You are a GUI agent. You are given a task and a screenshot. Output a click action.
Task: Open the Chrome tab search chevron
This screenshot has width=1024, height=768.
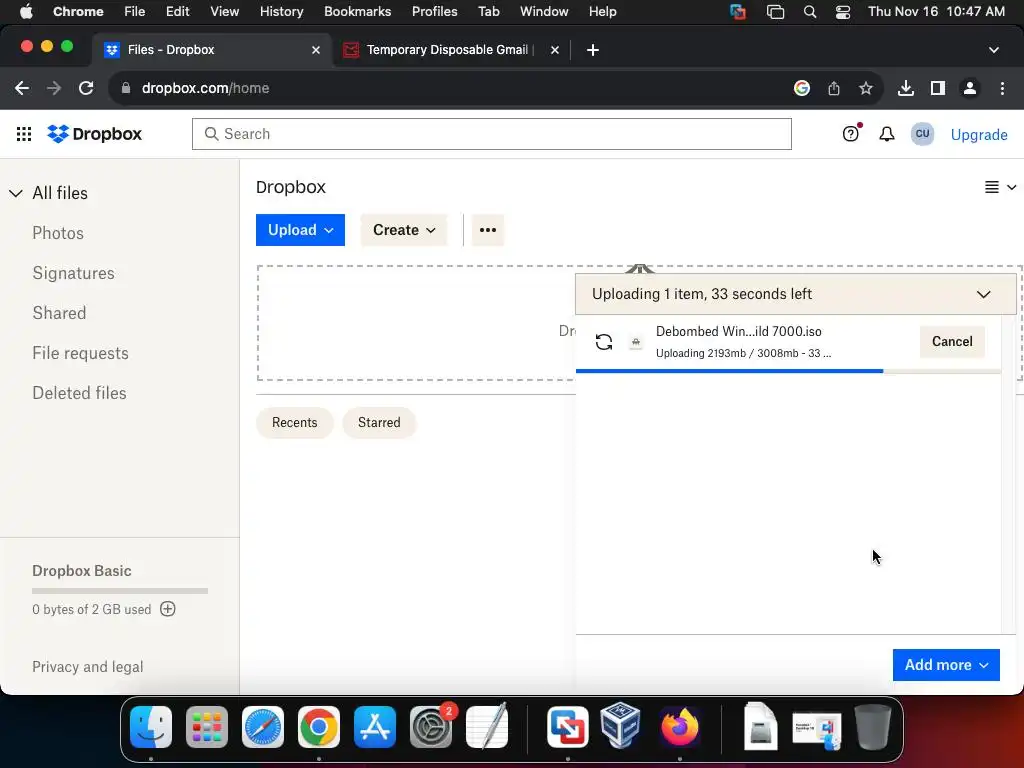tap(993, 50)
